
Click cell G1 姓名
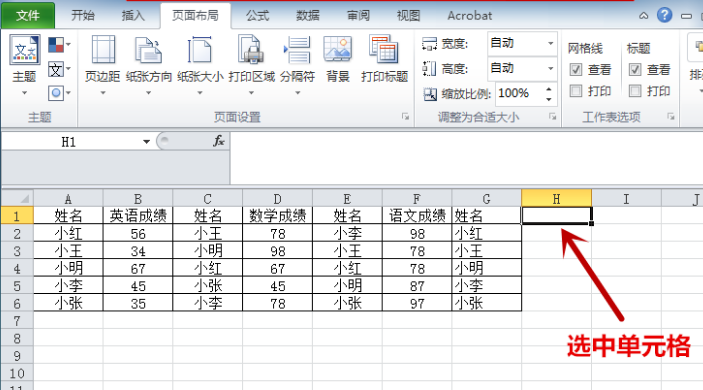487,216
